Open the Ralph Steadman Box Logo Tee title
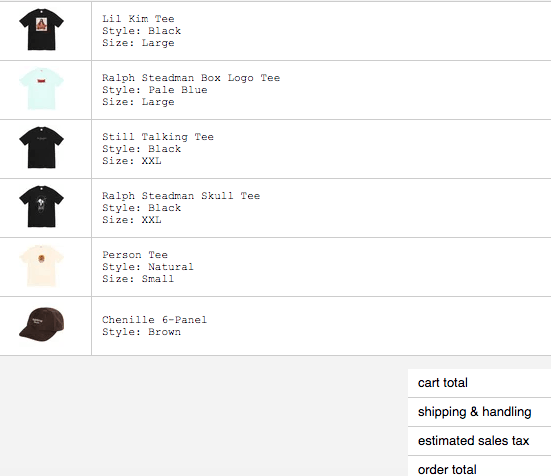Image resolution: width=551 pixels, height=476 pixels. click(191, 78)
